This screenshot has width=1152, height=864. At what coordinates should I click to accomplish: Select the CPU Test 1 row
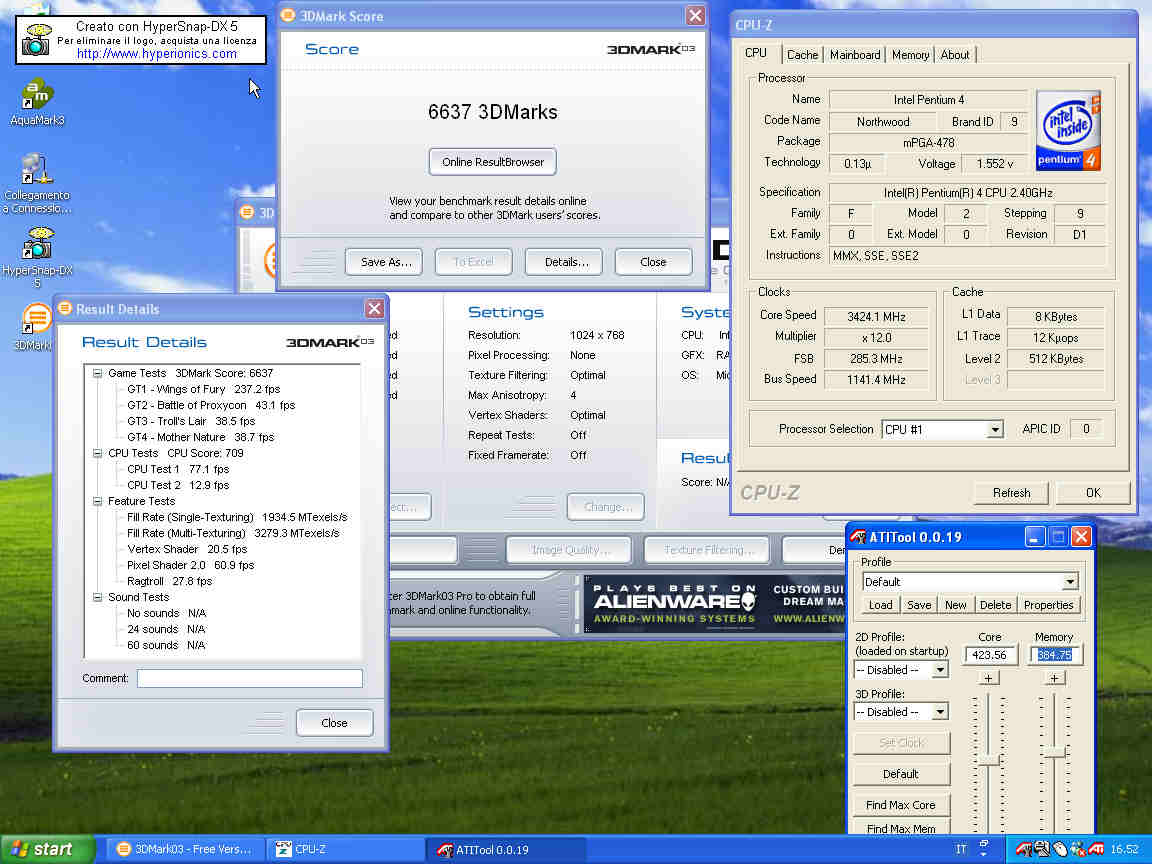178,469
